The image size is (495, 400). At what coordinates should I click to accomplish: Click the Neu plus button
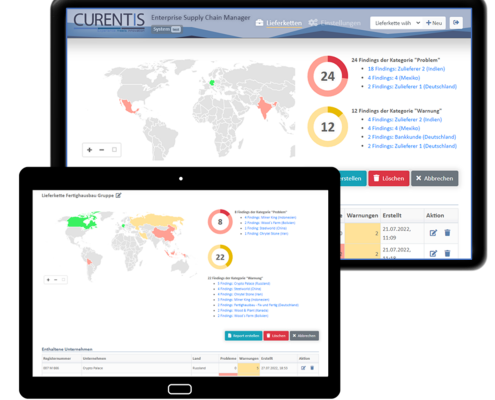click(x=434, y=23)
